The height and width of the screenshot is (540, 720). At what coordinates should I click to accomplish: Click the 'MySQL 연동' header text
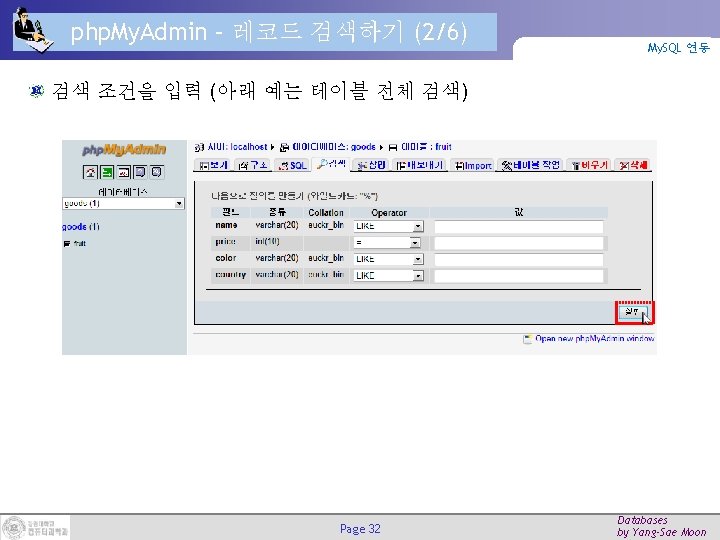[679, 48]
